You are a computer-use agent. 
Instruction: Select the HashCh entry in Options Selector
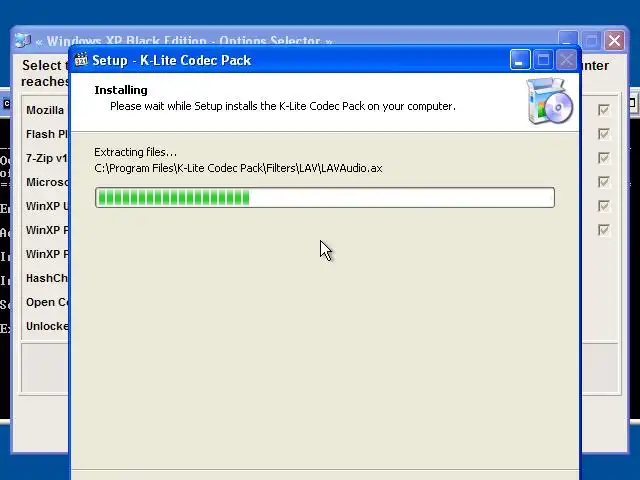47,278
